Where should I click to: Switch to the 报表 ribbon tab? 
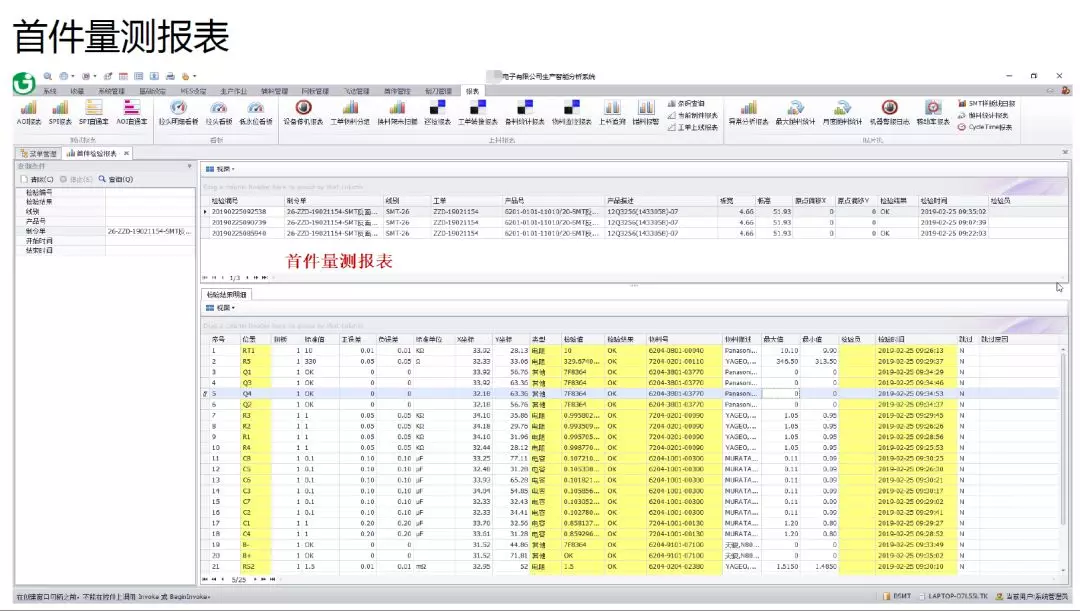(x=472, y=91)
